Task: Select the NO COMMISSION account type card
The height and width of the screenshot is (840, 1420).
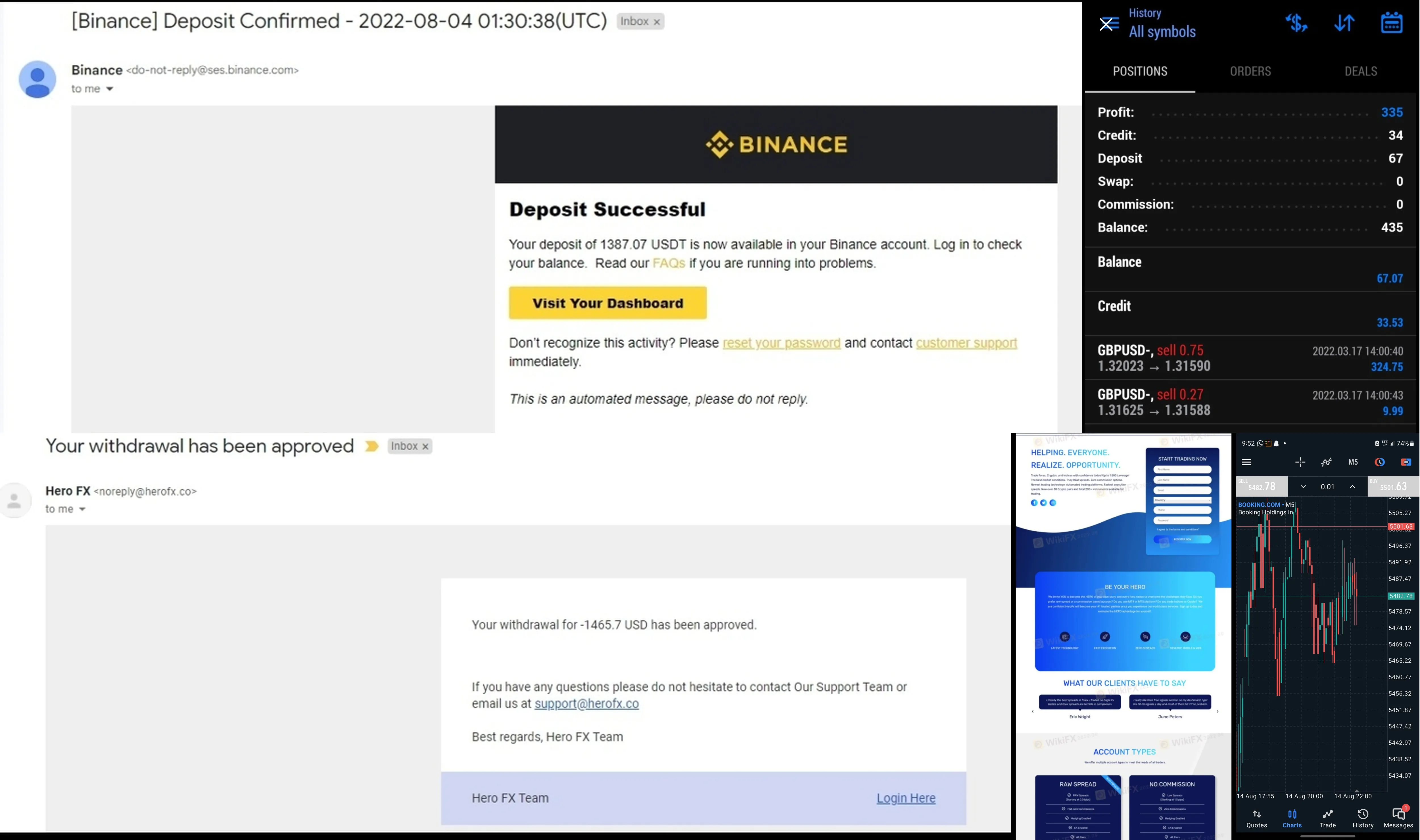Action: point(1172,807)
